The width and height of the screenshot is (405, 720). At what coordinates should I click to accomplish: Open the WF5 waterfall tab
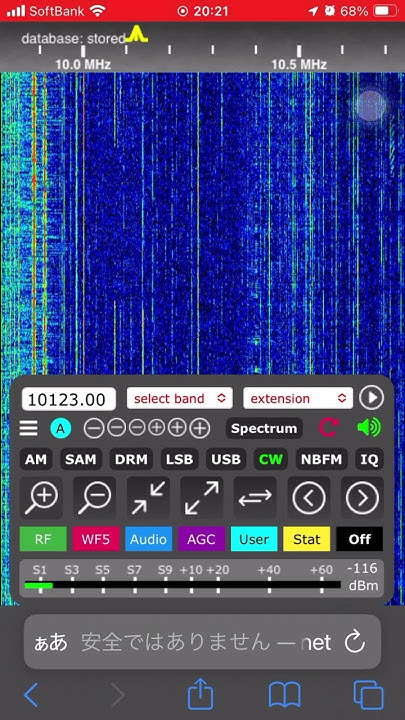96,539
